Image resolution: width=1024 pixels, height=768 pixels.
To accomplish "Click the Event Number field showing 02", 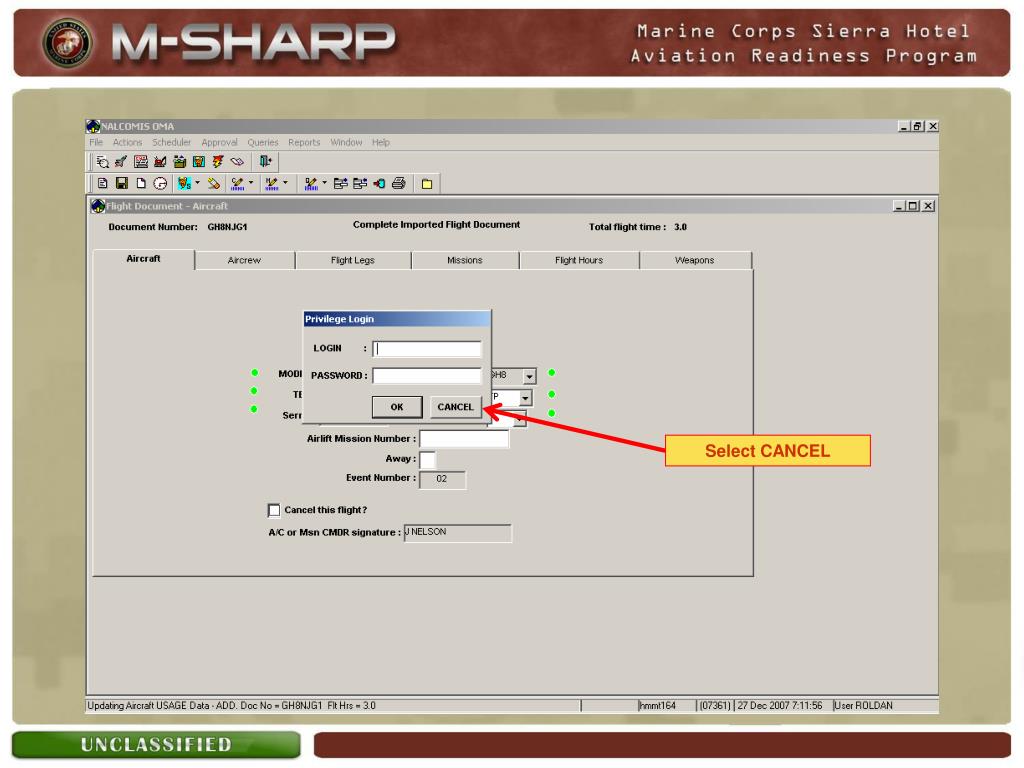I will point(442,479).
